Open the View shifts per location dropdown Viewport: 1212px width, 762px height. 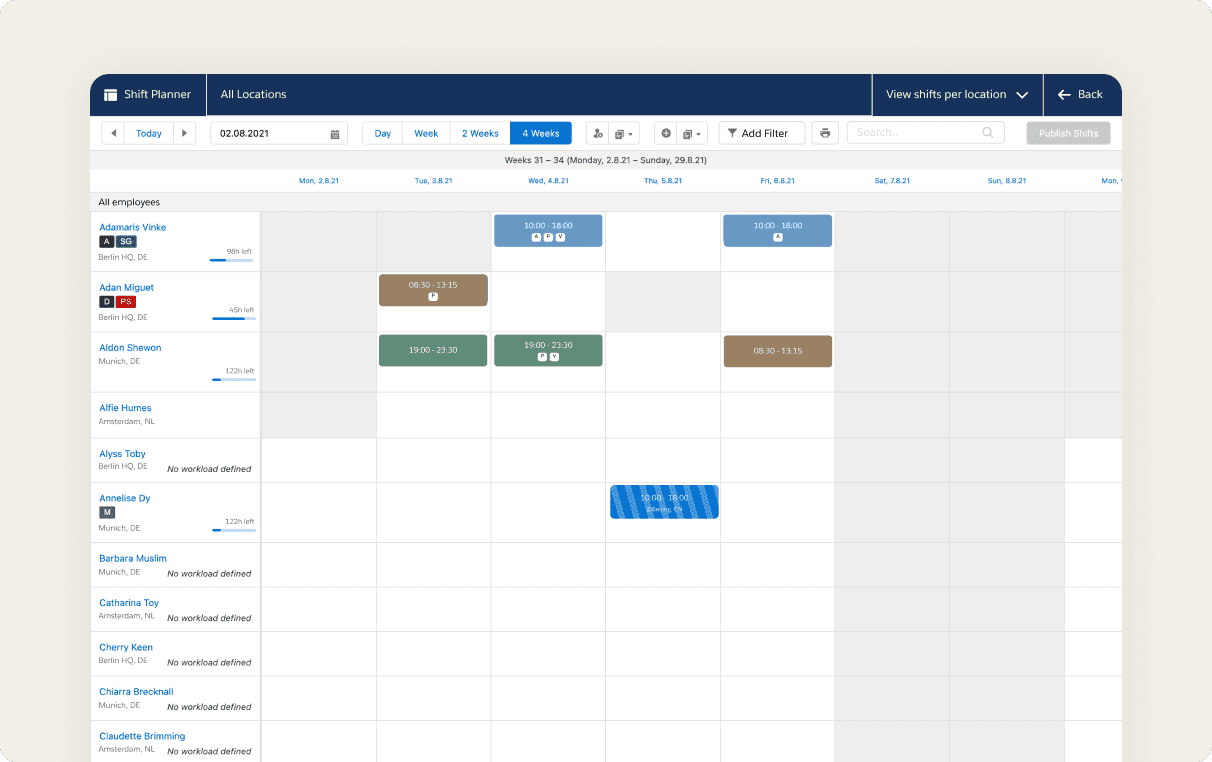[957, 94]
